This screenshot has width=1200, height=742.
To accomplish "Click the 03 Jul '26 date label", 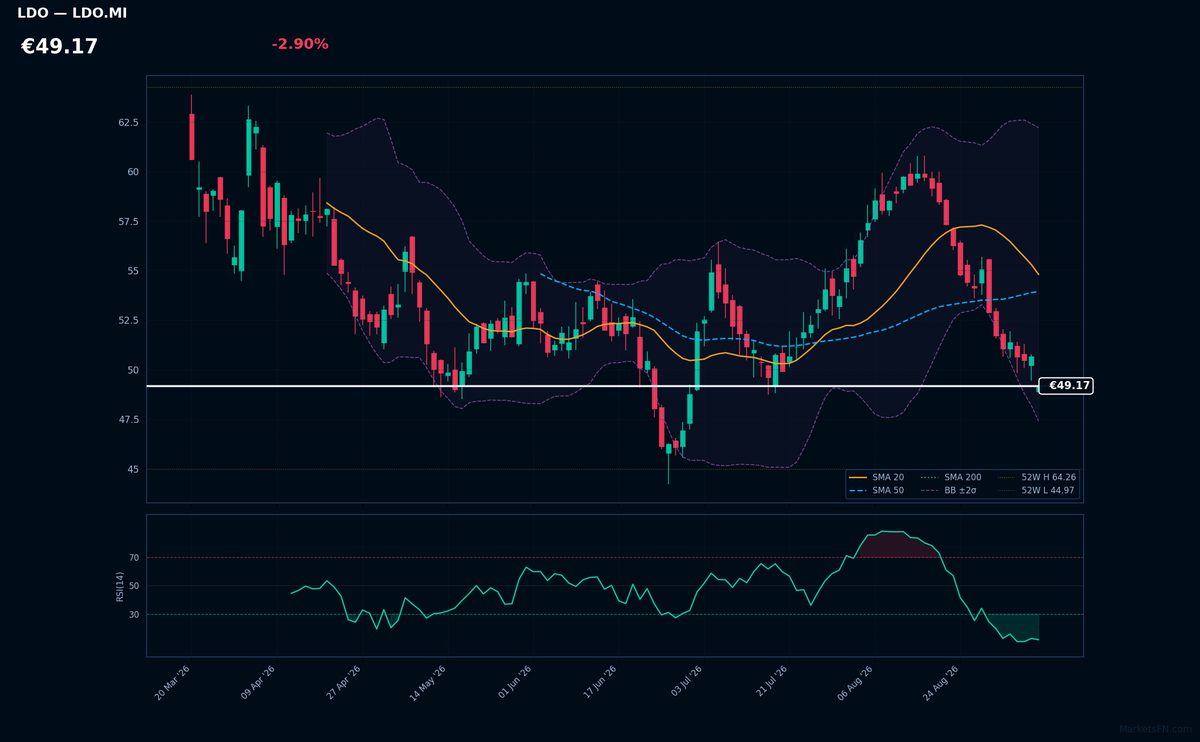I will (684, 683).
